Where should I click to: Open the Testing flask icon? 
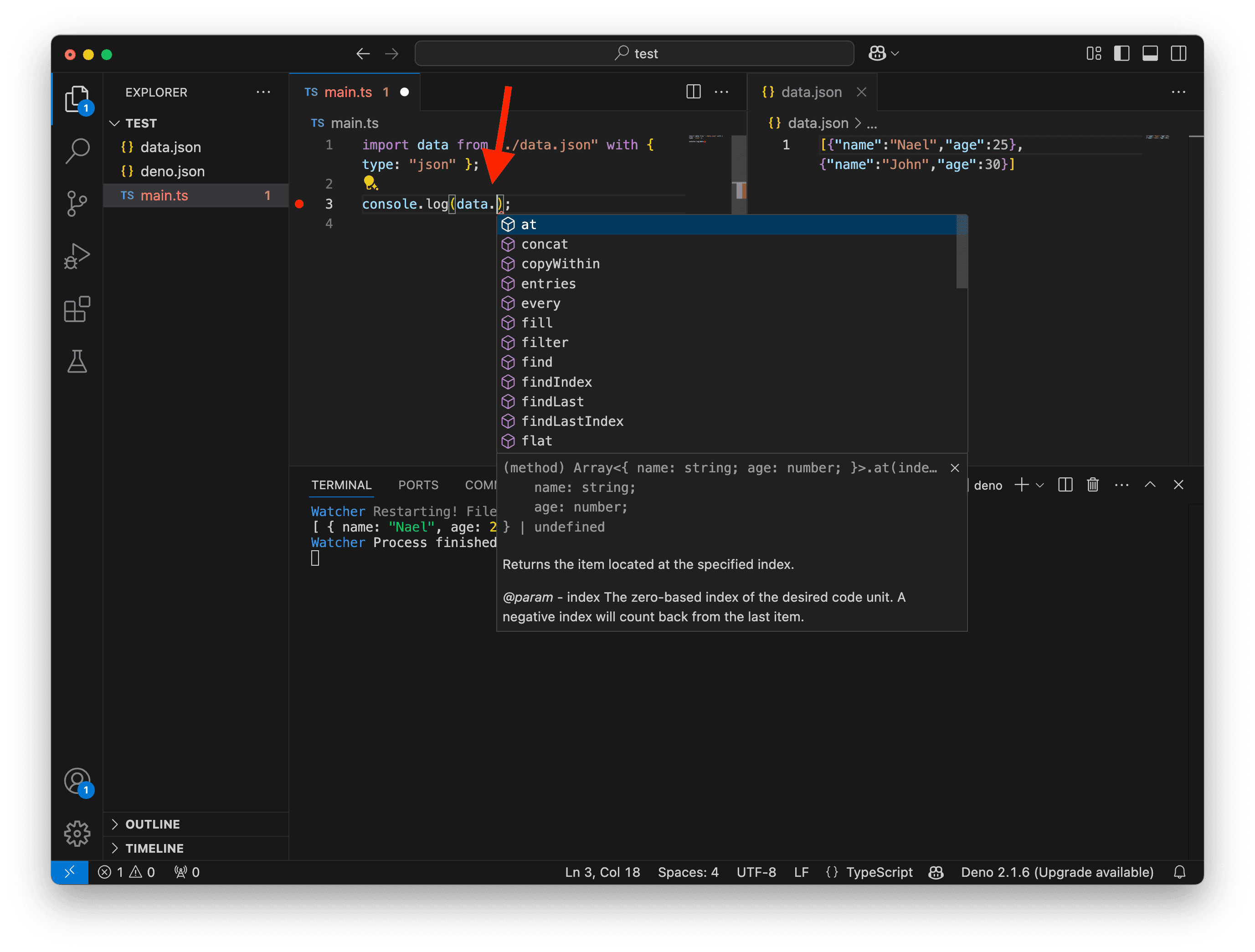tap(77, 361)
